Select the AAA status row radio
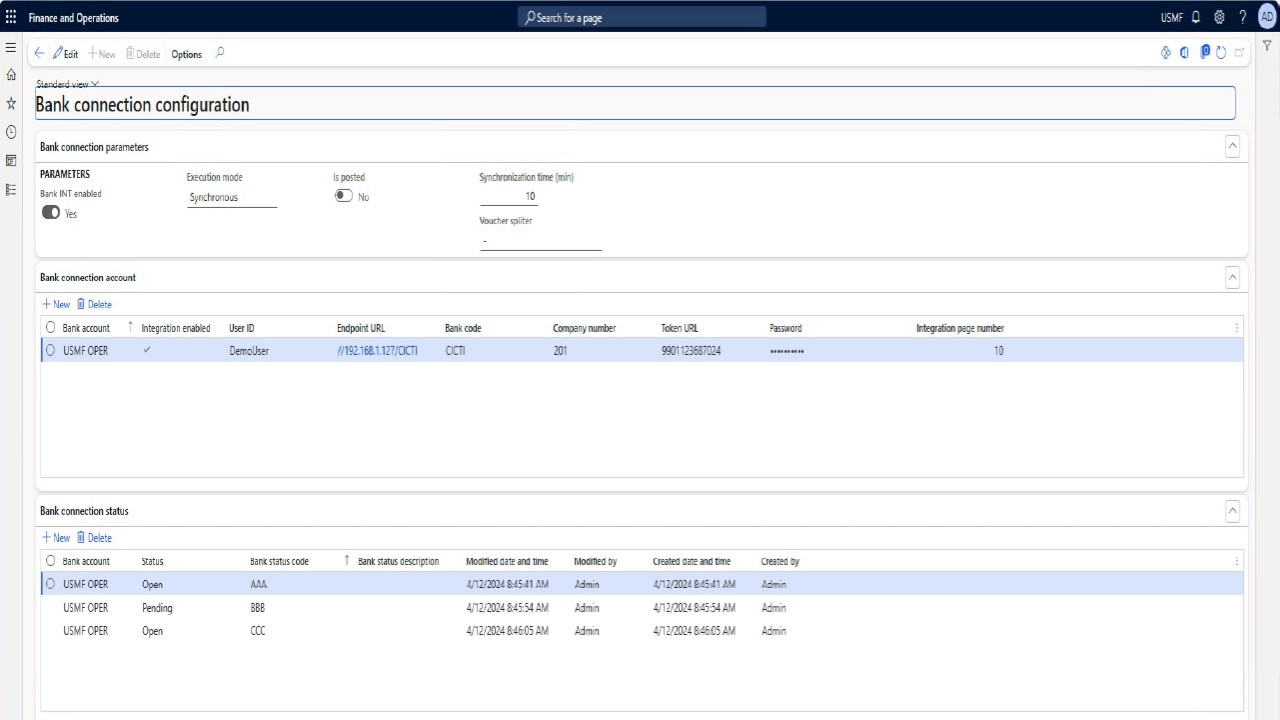This screenshot has width=1280, height=720. pos(51,584)
